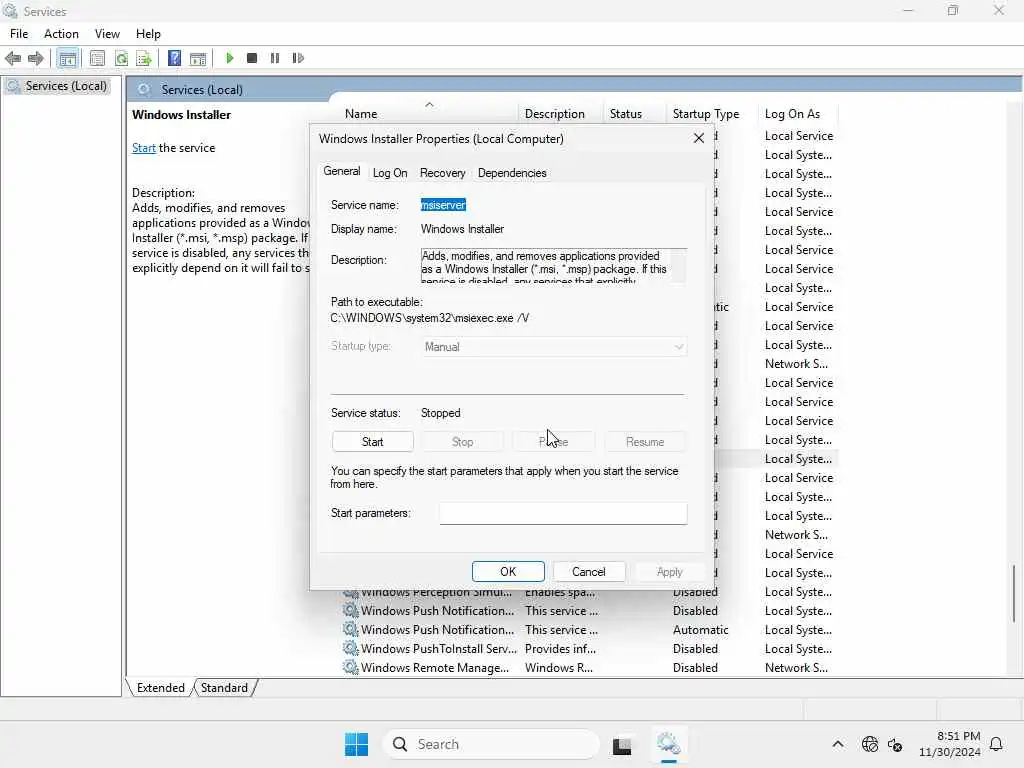
Task: Click the Export List toolbar icon
Action: [144, 58]
